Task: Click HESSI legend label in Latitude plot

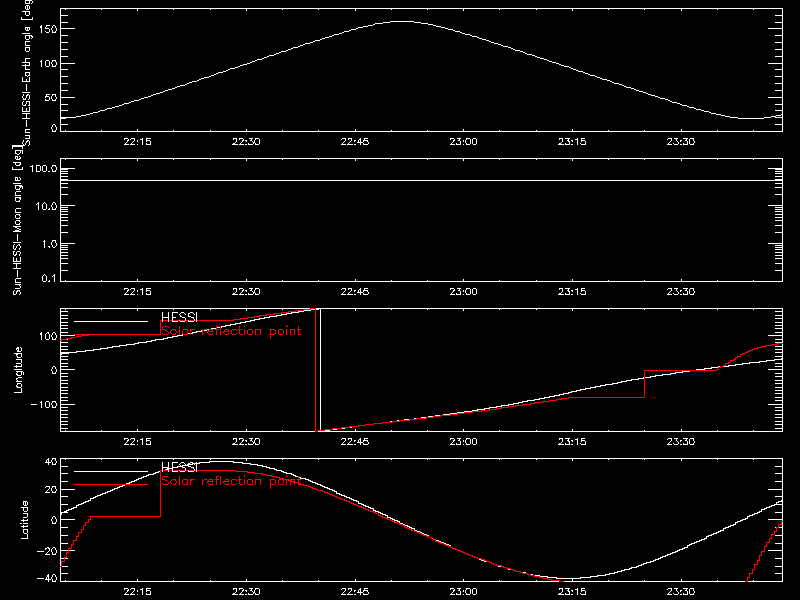Action: click(x=179, y=467)
